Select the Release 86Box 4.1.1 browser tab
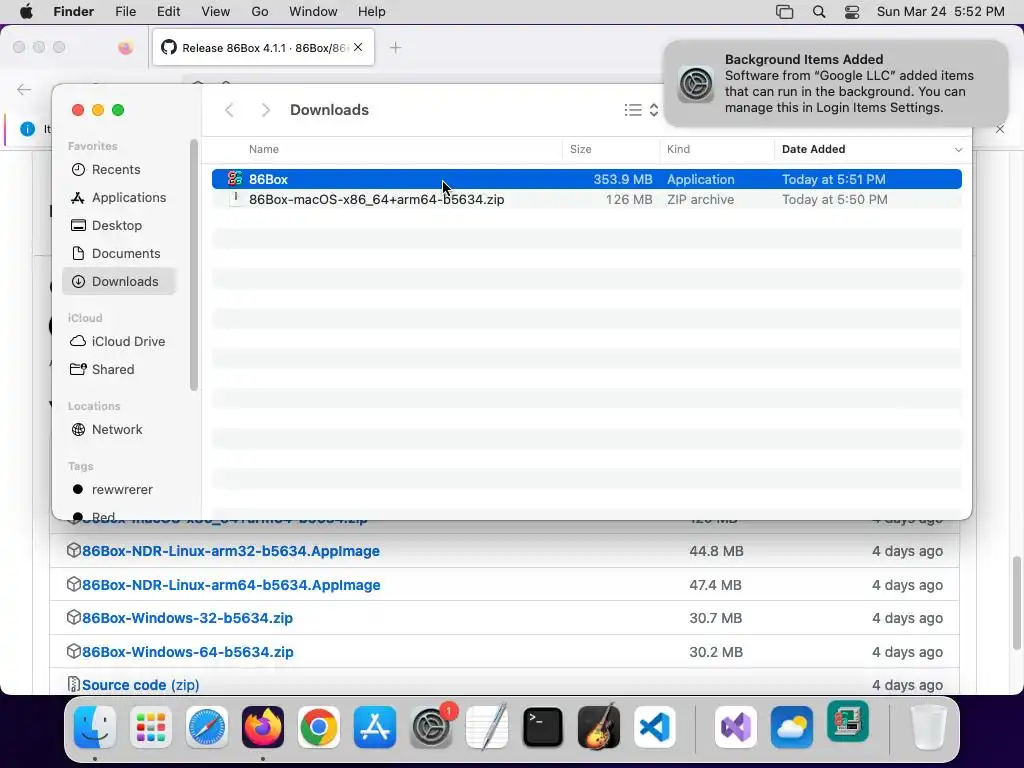Image resolution: width=1024 pixels, height=768 pixels. tap(263, 48)
